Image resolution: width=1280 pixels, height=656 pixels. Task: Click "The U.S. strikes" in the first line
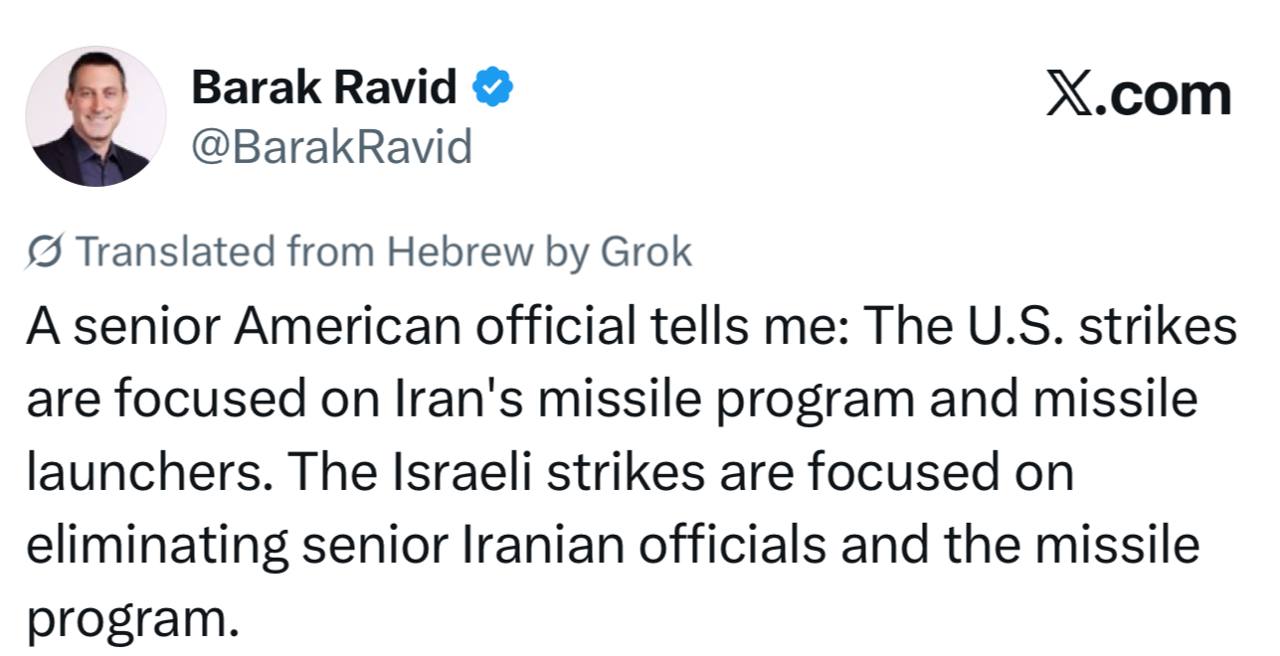coord(1050,327)
